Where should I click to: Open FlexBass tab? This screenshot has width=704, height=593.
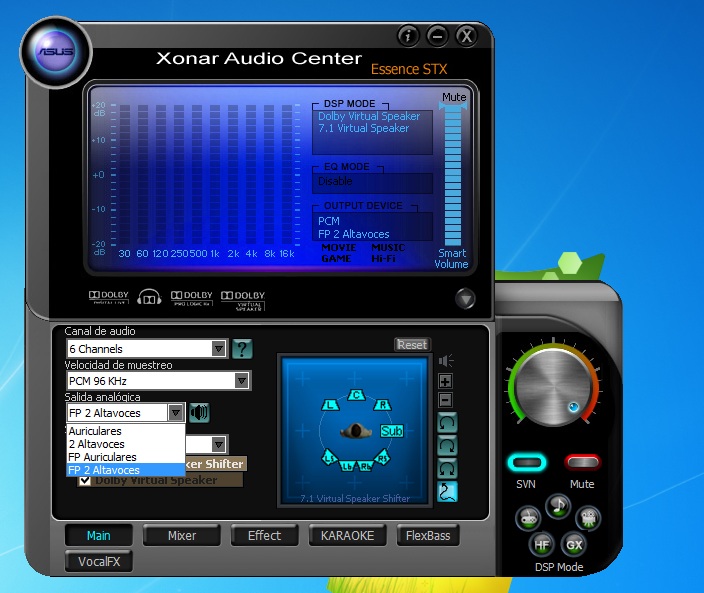click(428, 535)
